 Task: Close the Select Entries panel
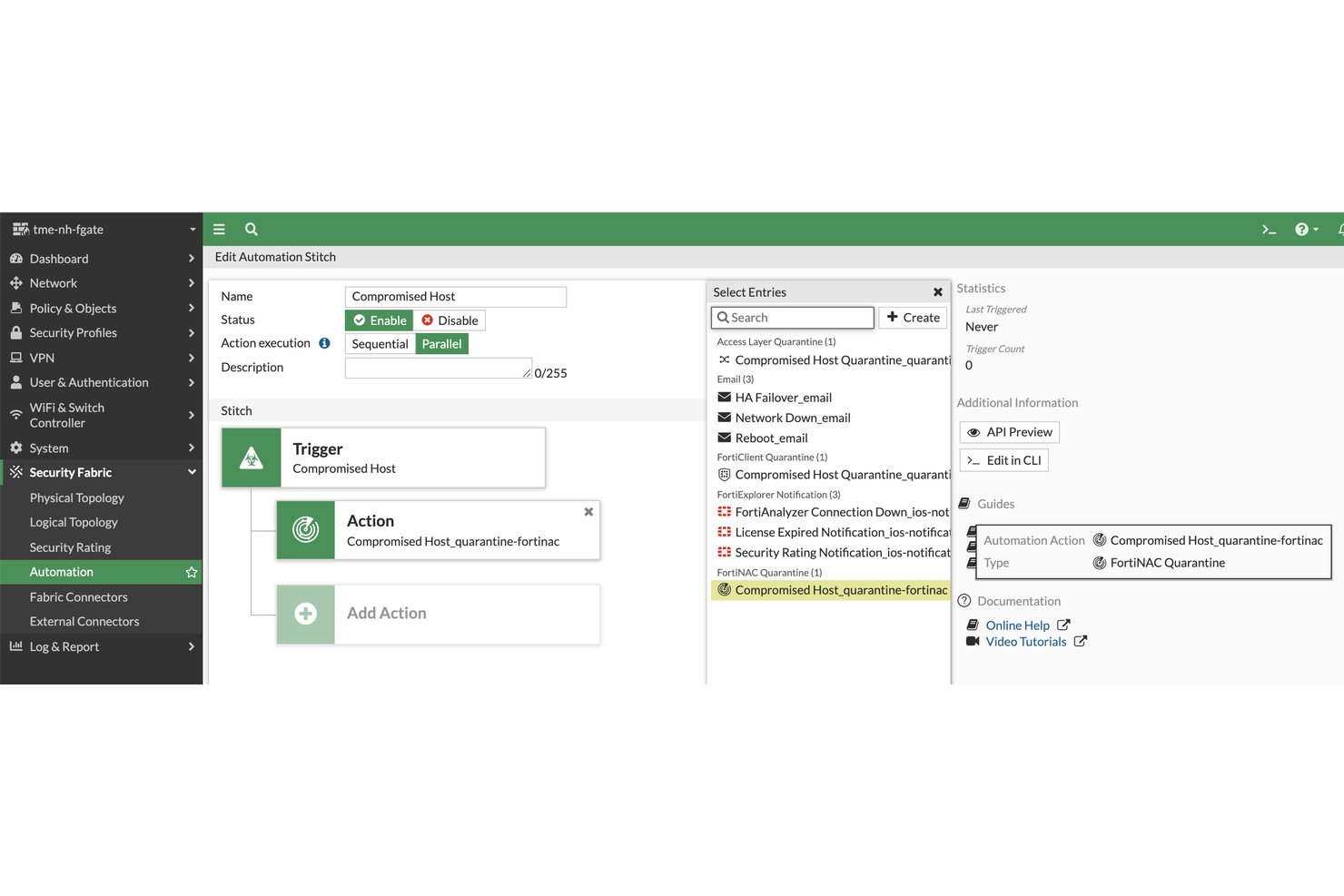click(938, 292)
